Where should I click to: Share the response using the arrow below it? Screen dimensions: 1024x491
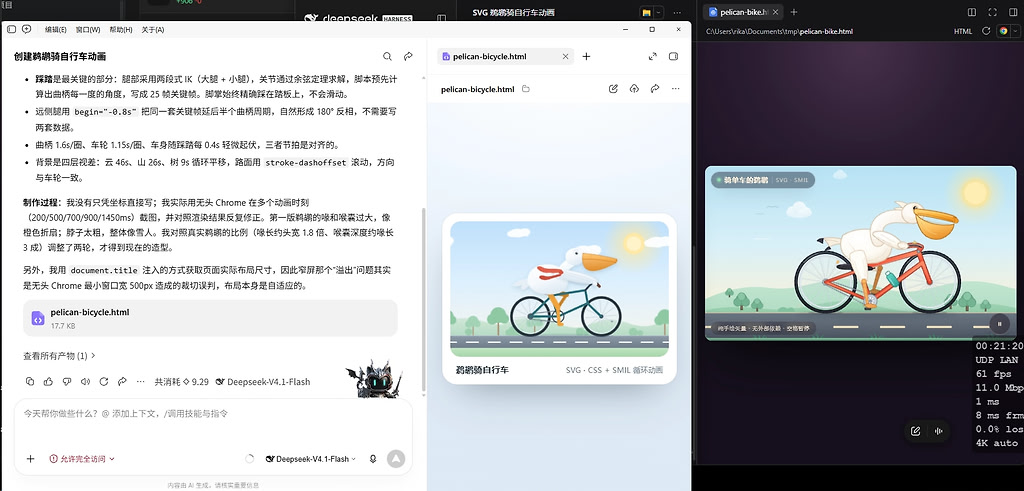(121, 381)
